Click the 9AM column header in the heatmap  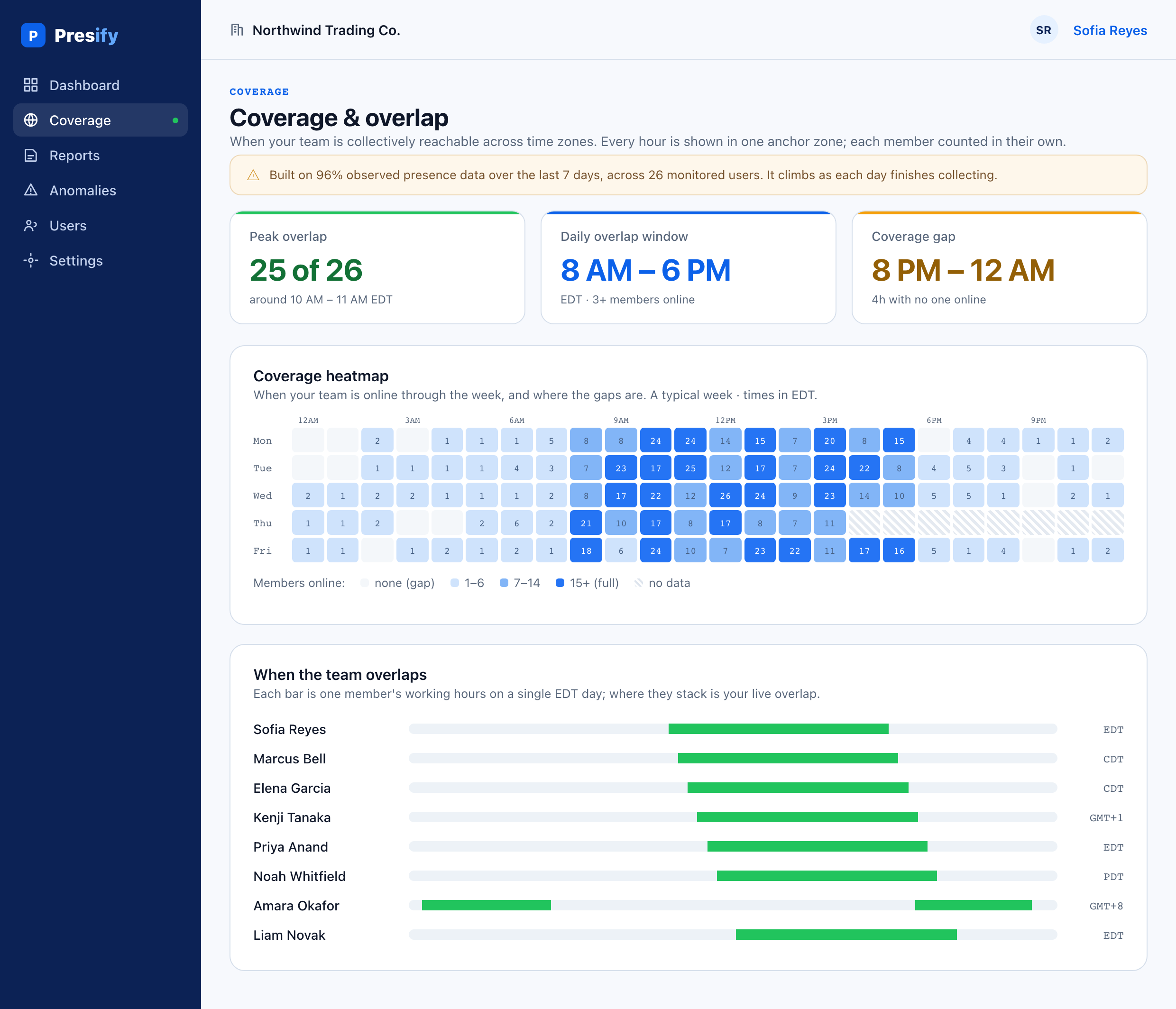[x=621, y=420]
